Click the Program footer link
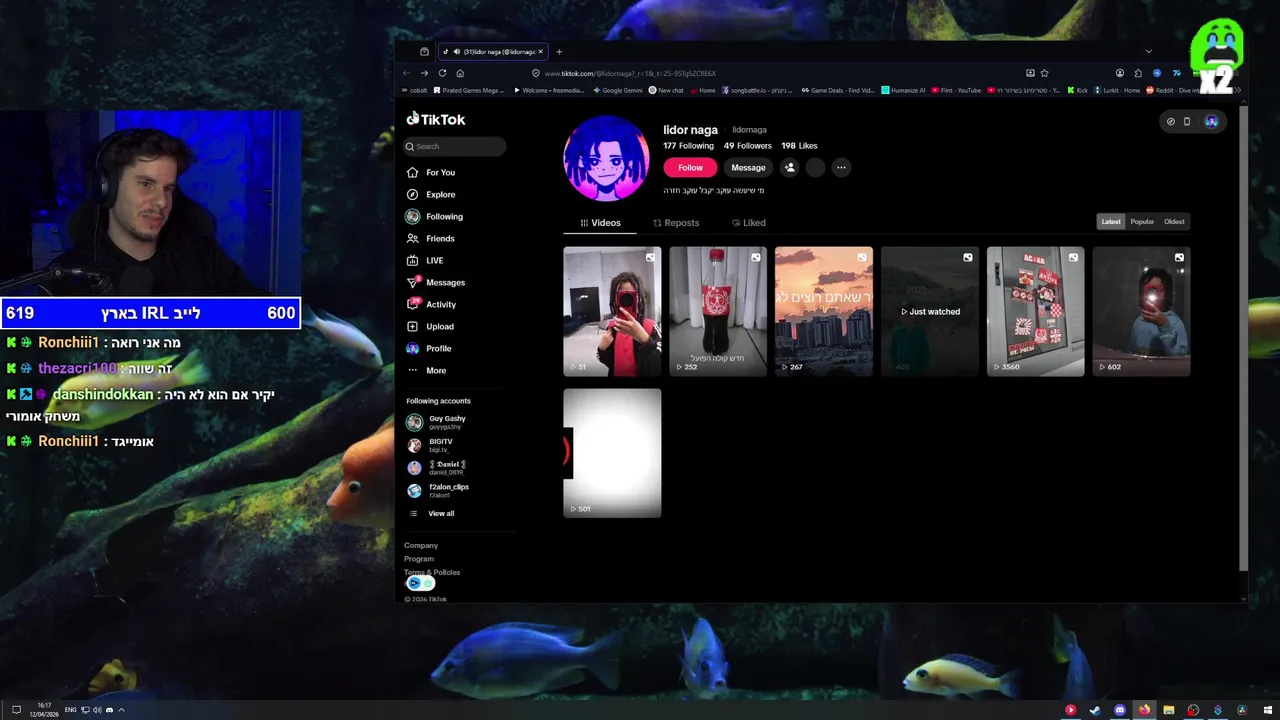Viewport: 1280px width, 720px height. pos(419,559)
